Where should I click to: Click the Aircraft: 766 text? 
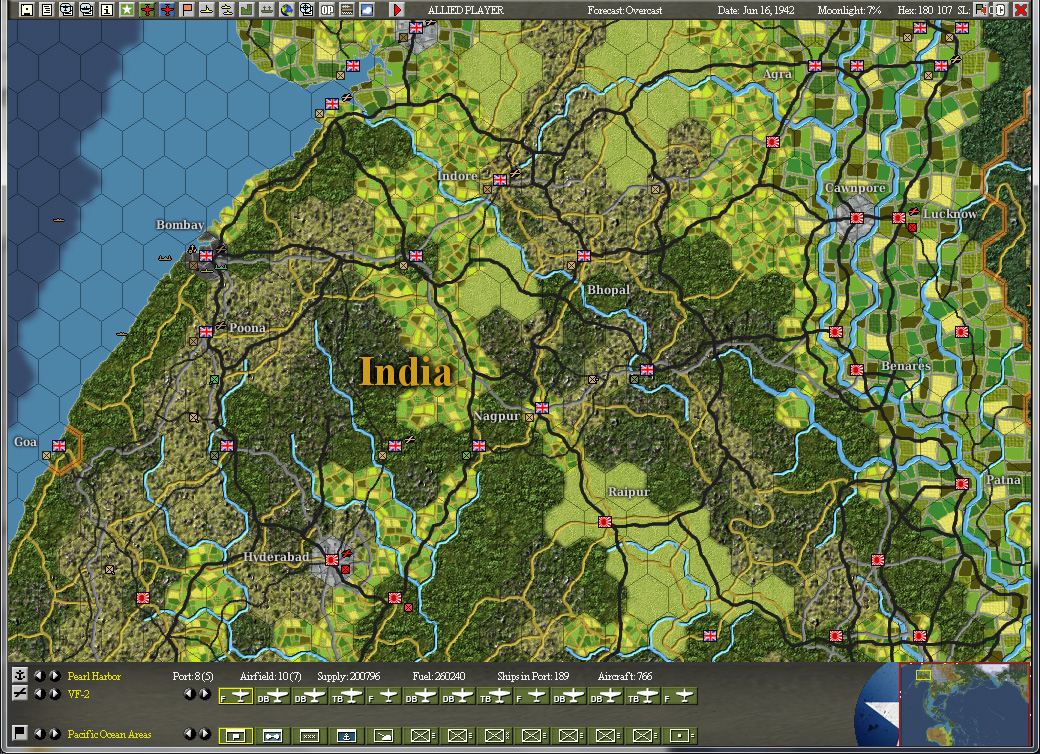click(625, 676)
